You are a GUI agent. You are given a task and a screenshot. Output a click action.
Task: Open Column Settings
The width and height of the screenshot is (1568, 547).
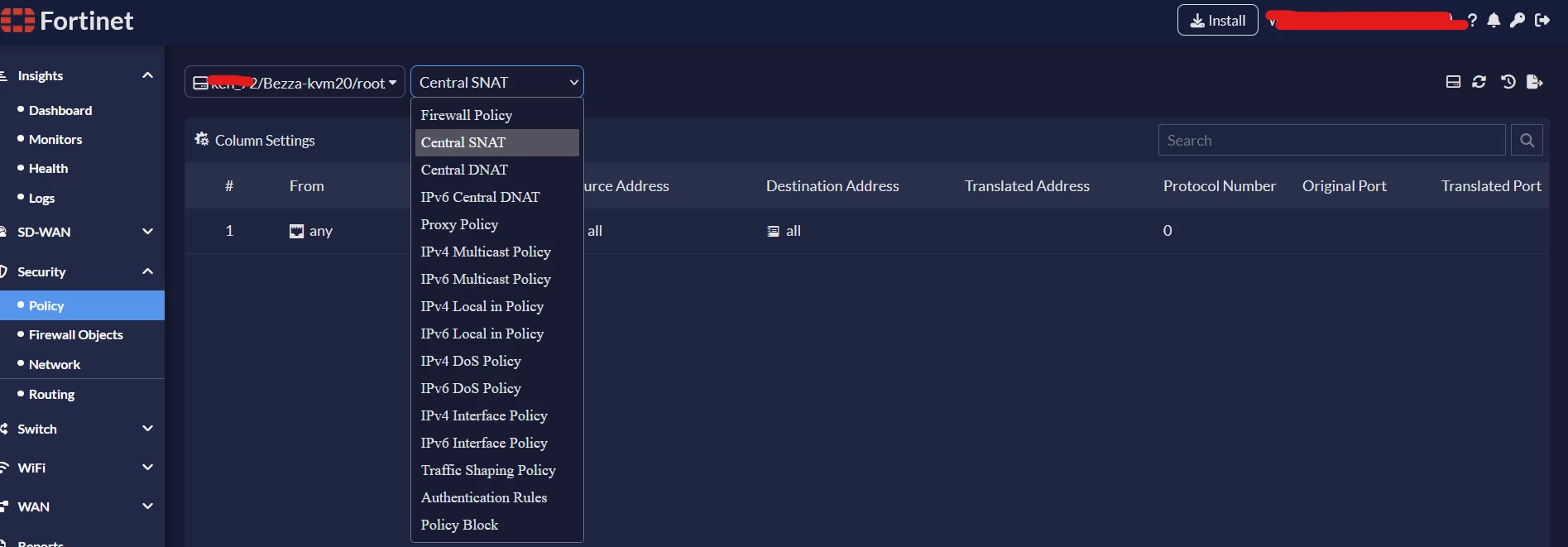point(256,140)
